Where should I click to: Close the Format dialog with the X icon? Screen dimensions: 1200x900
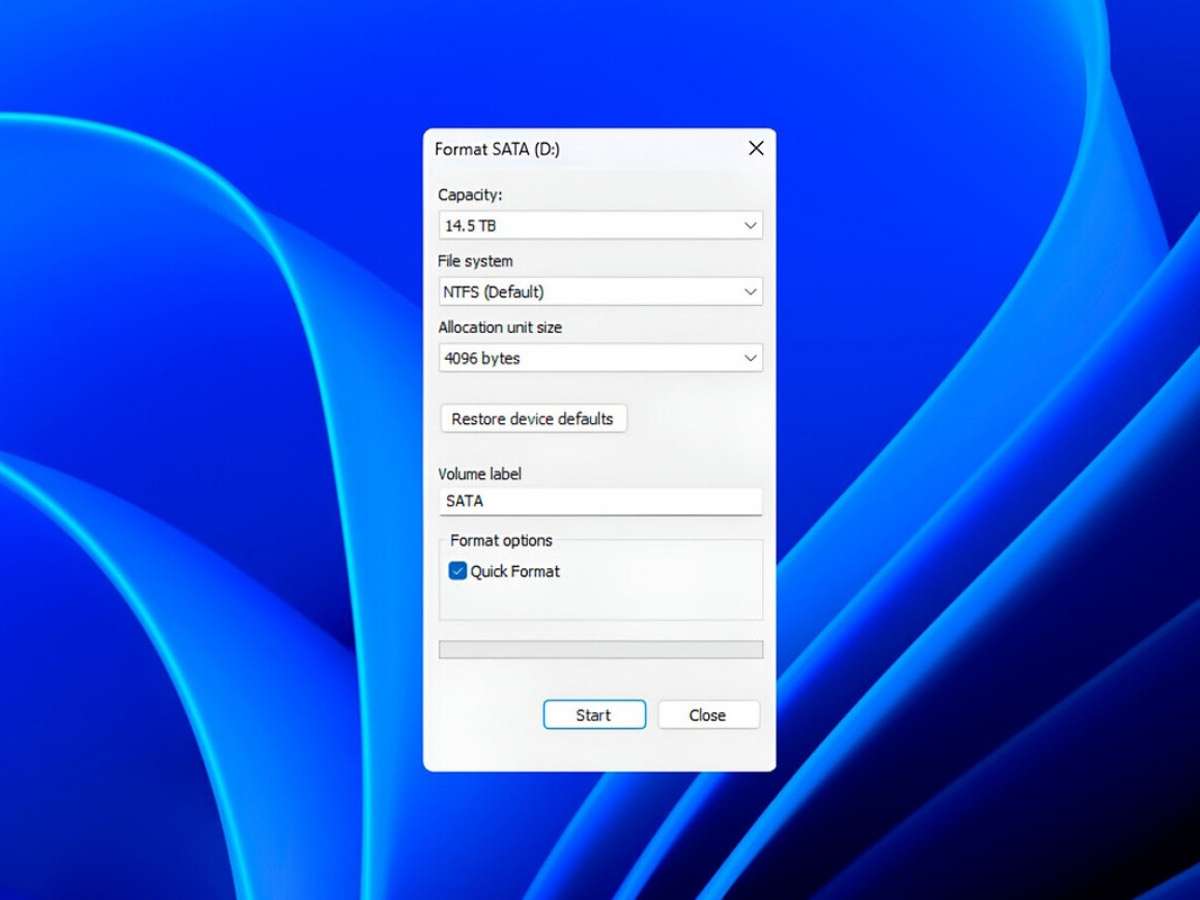[756, 148]
